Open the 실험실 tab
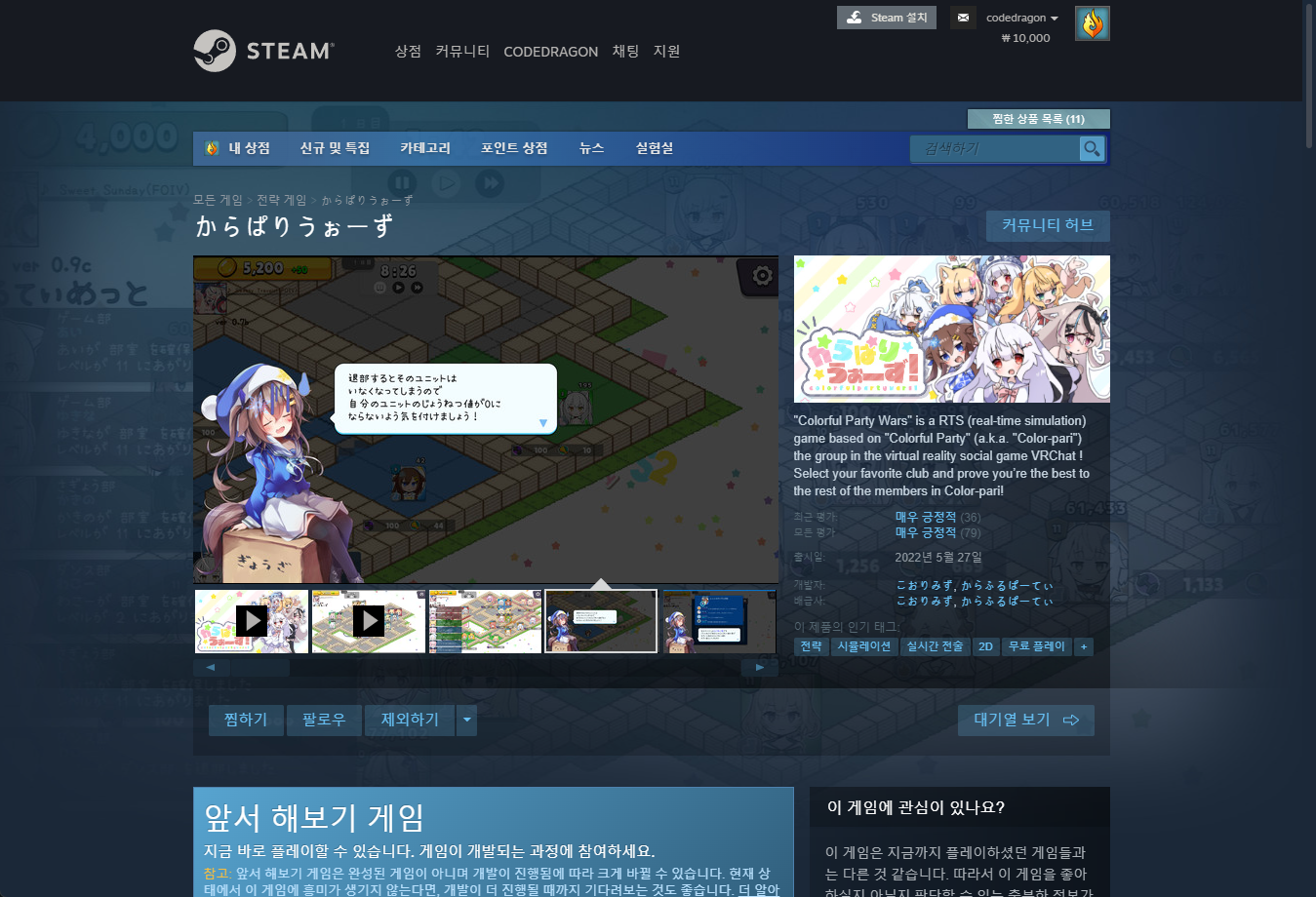The width and height of the screenshot is (1316, 897). point(655,148)
